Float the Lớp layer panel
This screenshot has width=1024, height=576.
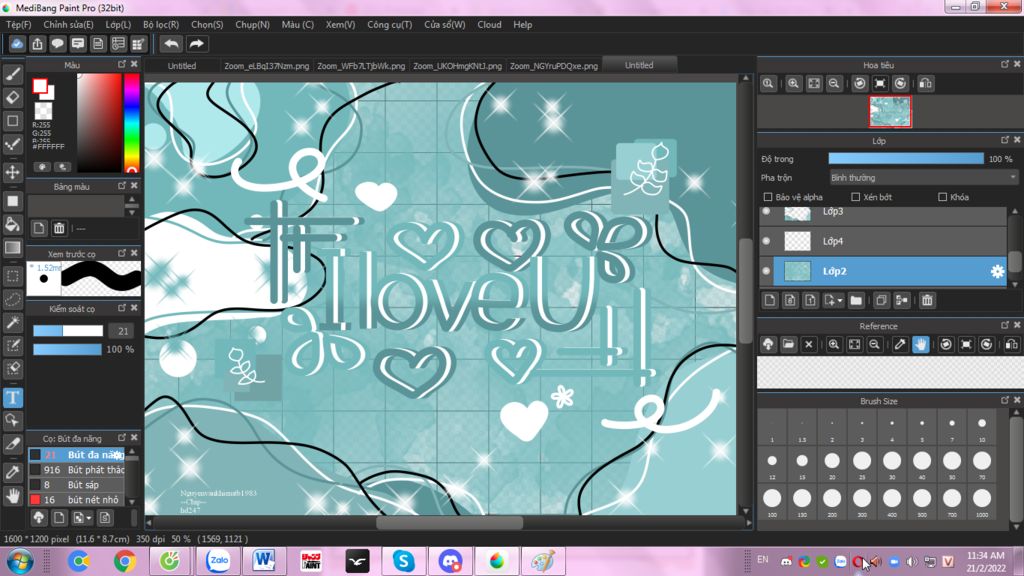point(1005,140)
